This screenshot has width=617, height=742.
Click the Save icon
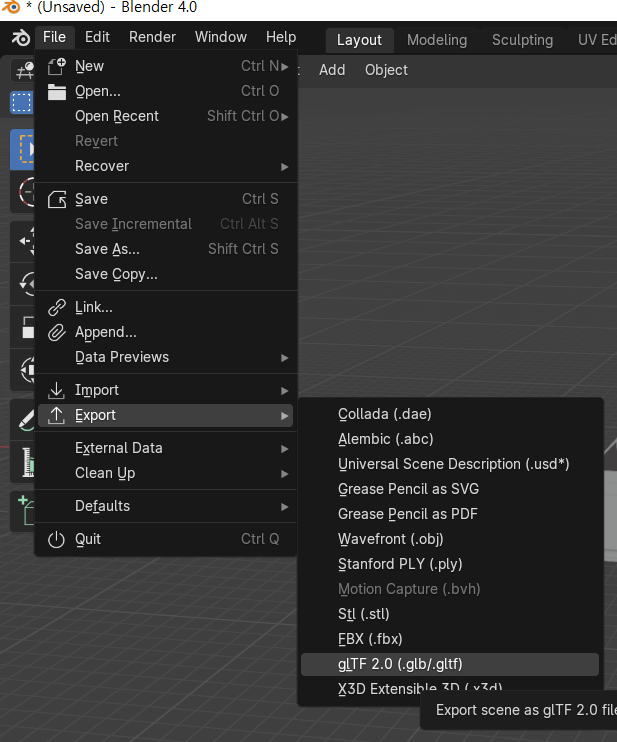pos(57,200)
